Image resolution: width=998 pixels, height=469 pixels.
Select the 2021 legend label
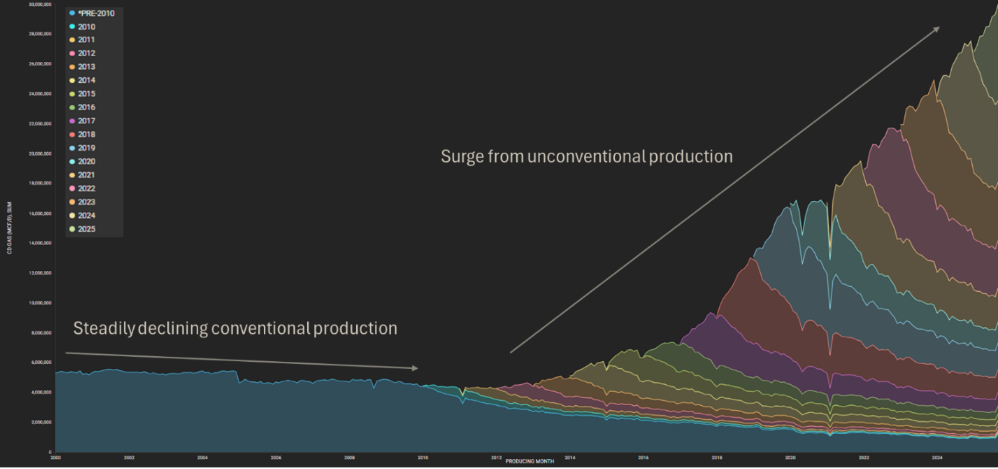pyautogui.click(x=87, y=175)
